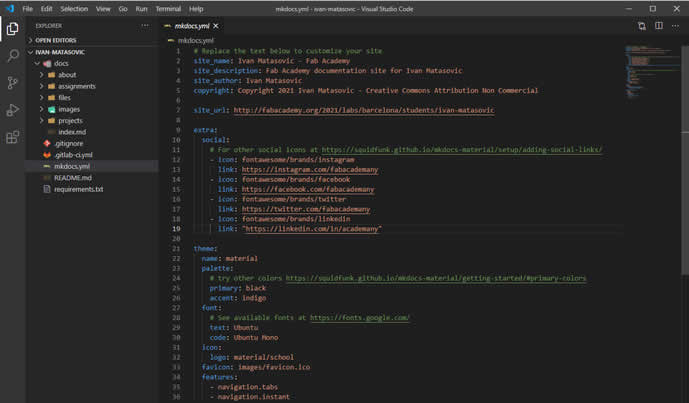689x403 pixels.
Task: Close the mkdocs.yml tab
Action: point(216,26)
